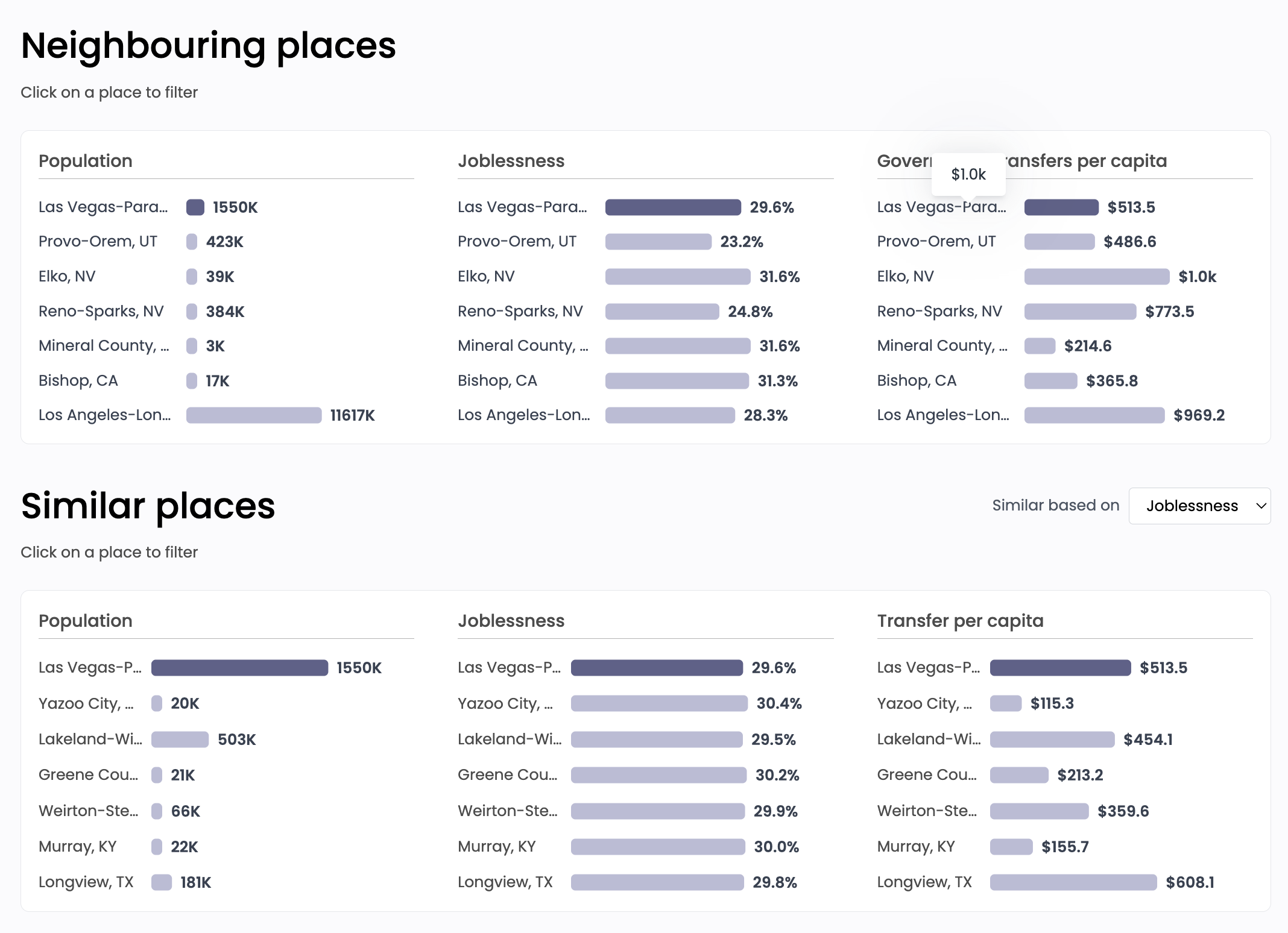Click Los Angeles population bar 11617K
The image size is (1288, 933).
tap(253, 415)
